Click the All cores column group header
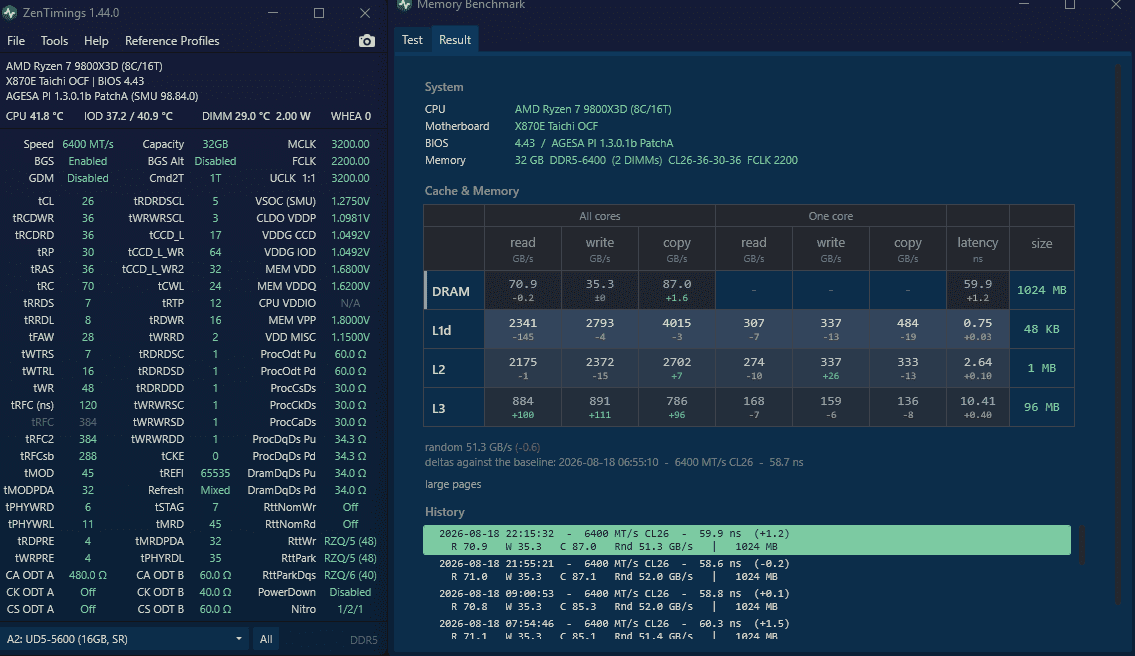Screen dimensions: 1135x656 click(599, 216)
